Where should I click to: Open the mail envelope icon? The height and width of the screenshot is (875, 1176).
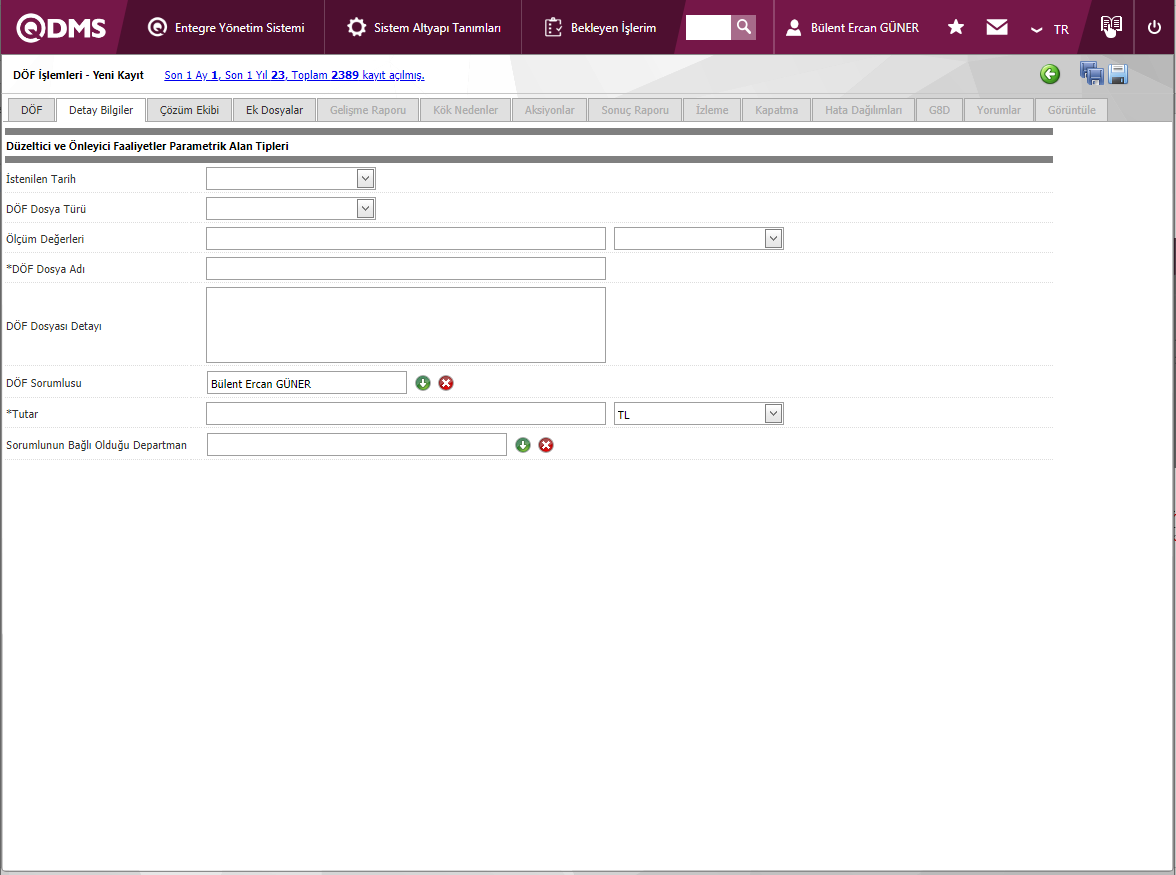[x=997, y=28]
